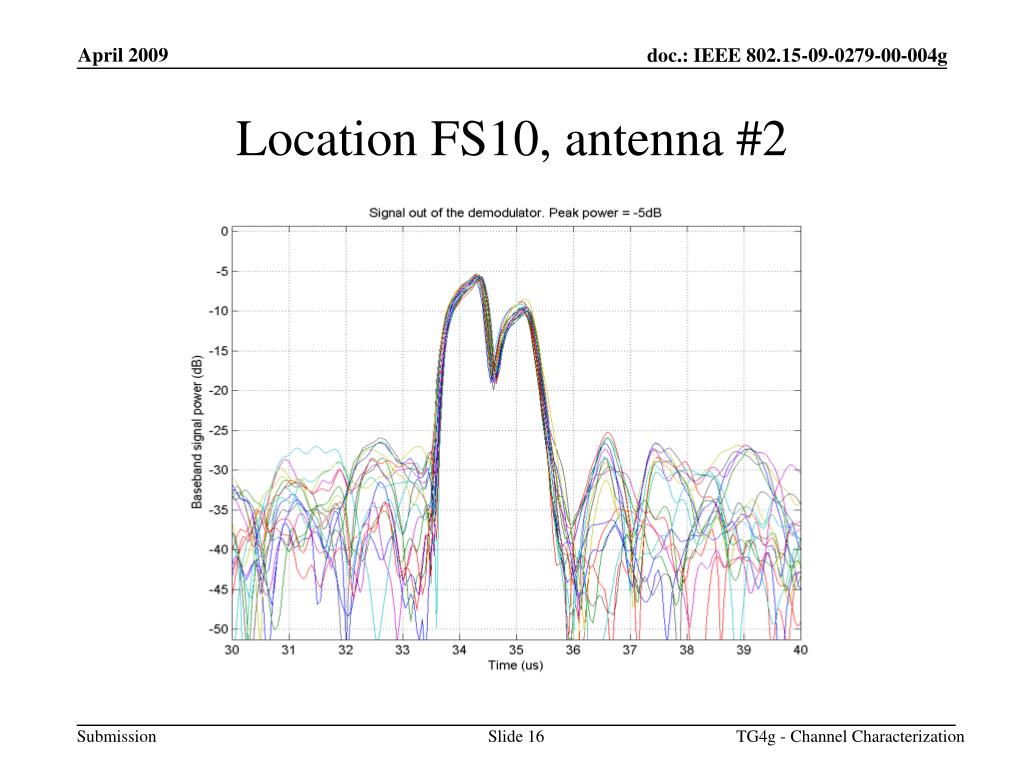Click the 'Submission' footer text

116,737
